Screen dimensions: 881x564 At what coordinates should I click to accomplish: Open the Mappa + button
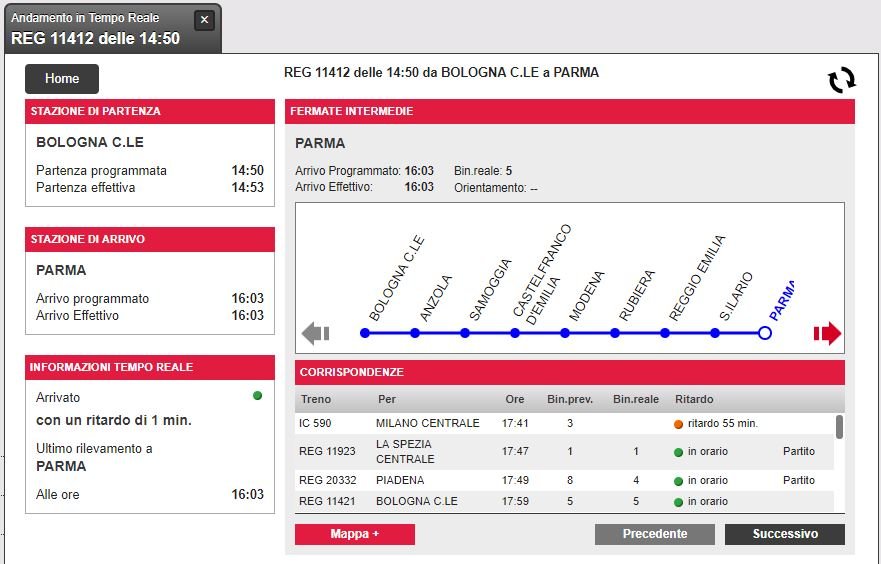[354, 534]
